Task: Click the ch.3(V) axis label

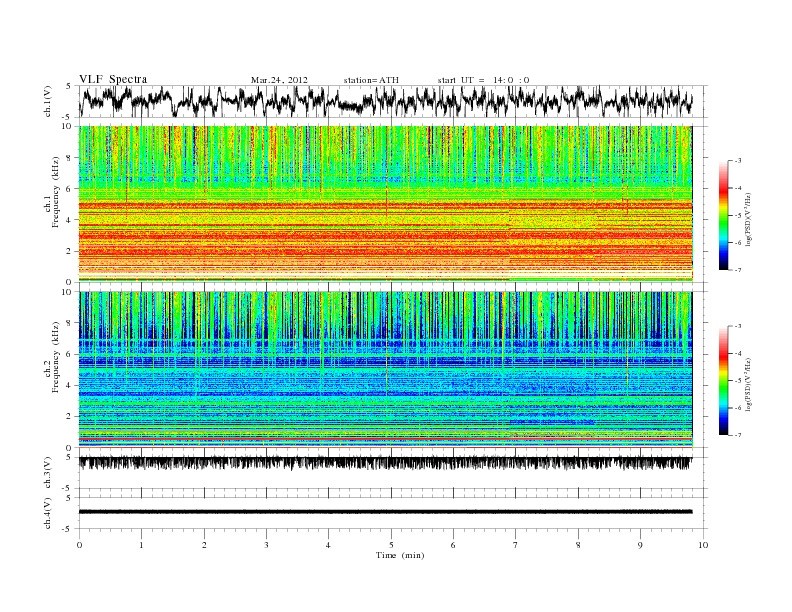Action: tap(48, 473)
